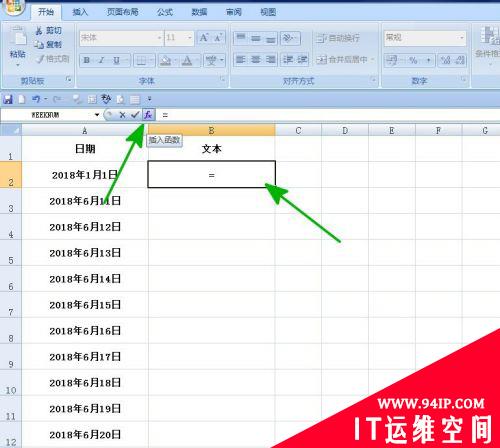Open the Name Box dropdown arrow
Screen dimensions: 500x448
click(97, 115)
